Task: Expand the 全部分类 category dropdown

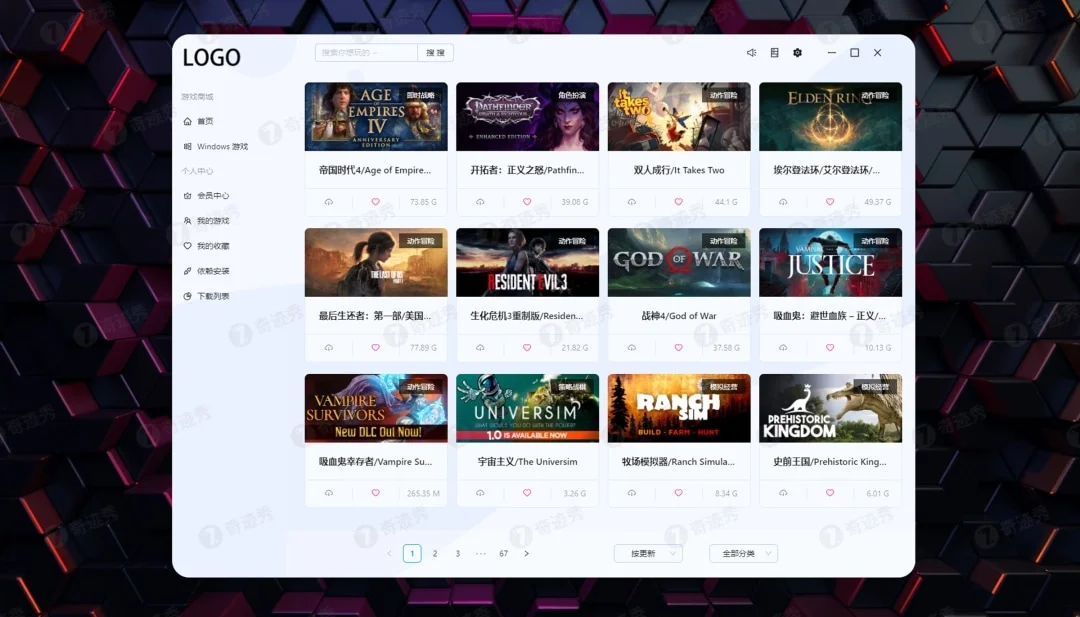Action: [742, 552]
